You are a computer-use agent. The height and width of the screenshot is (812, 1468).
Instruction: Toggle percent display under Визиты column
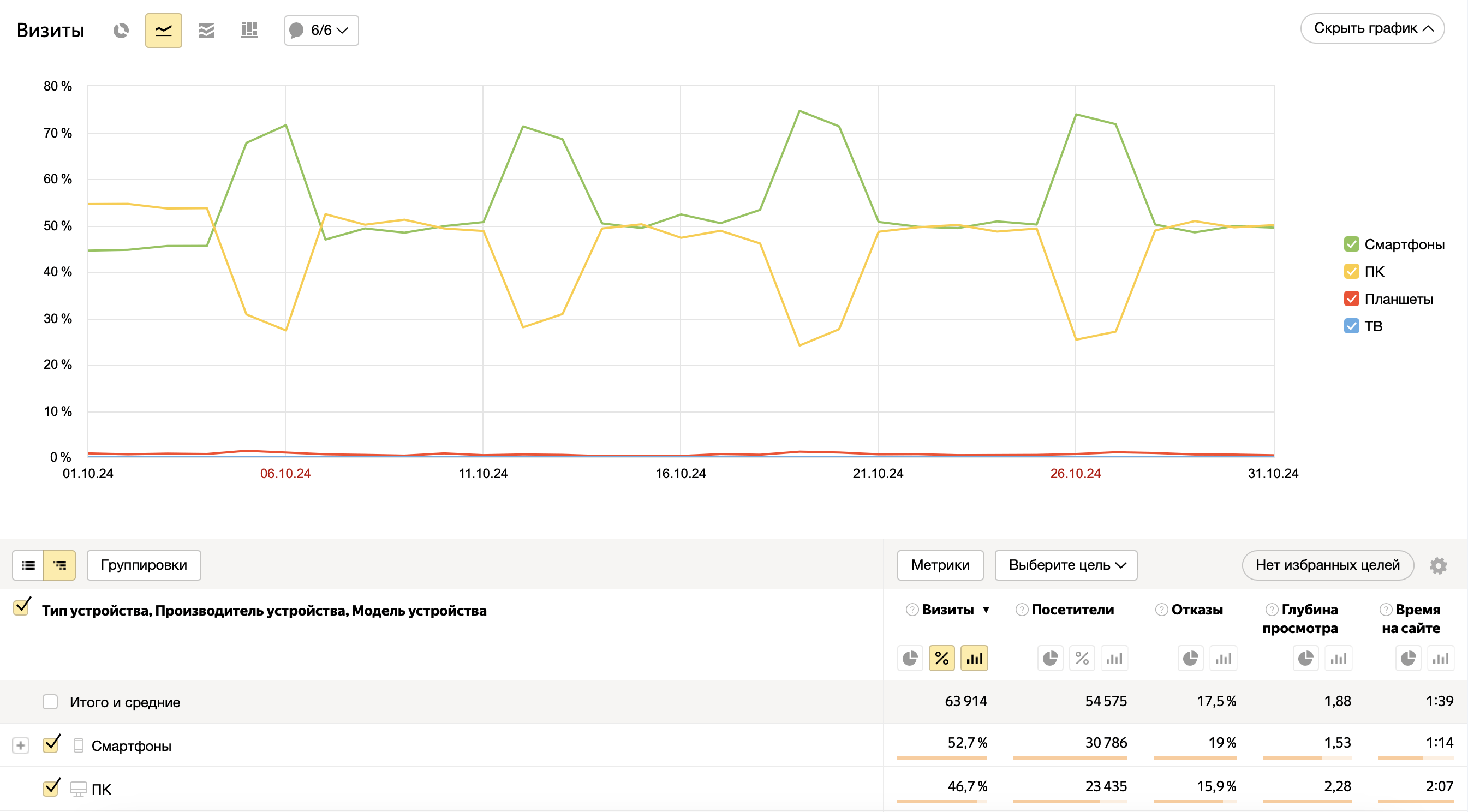[941, 659]
